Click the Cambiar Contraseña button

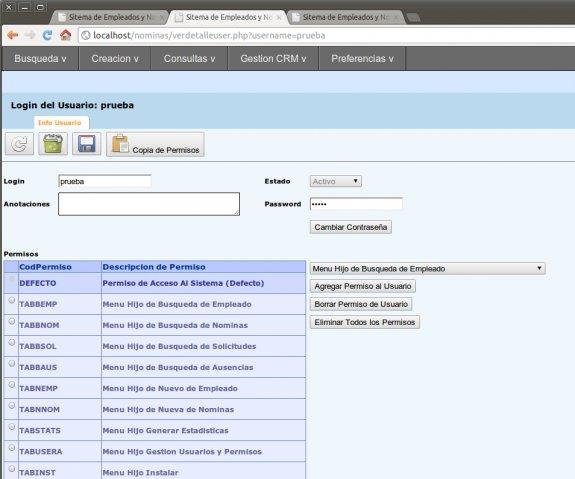point(351,227)
